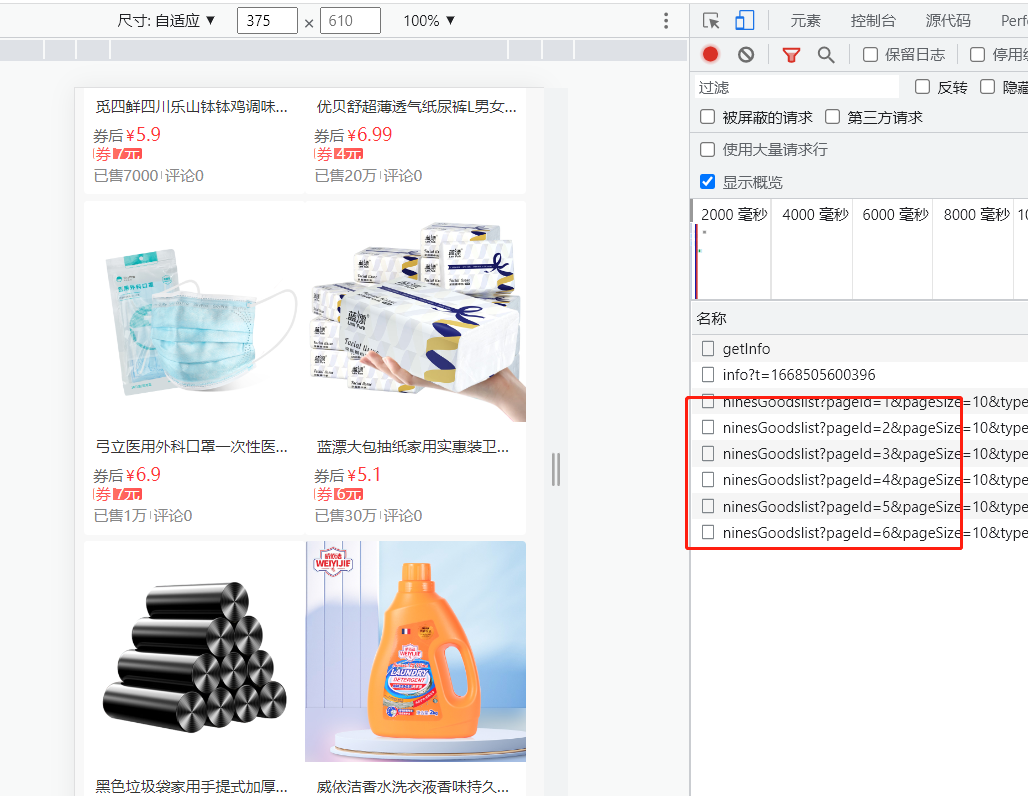Viewport: 1028px width, 796px height.
Task: Select ninesGoodslist pageId=2 request
Action: 860,428
